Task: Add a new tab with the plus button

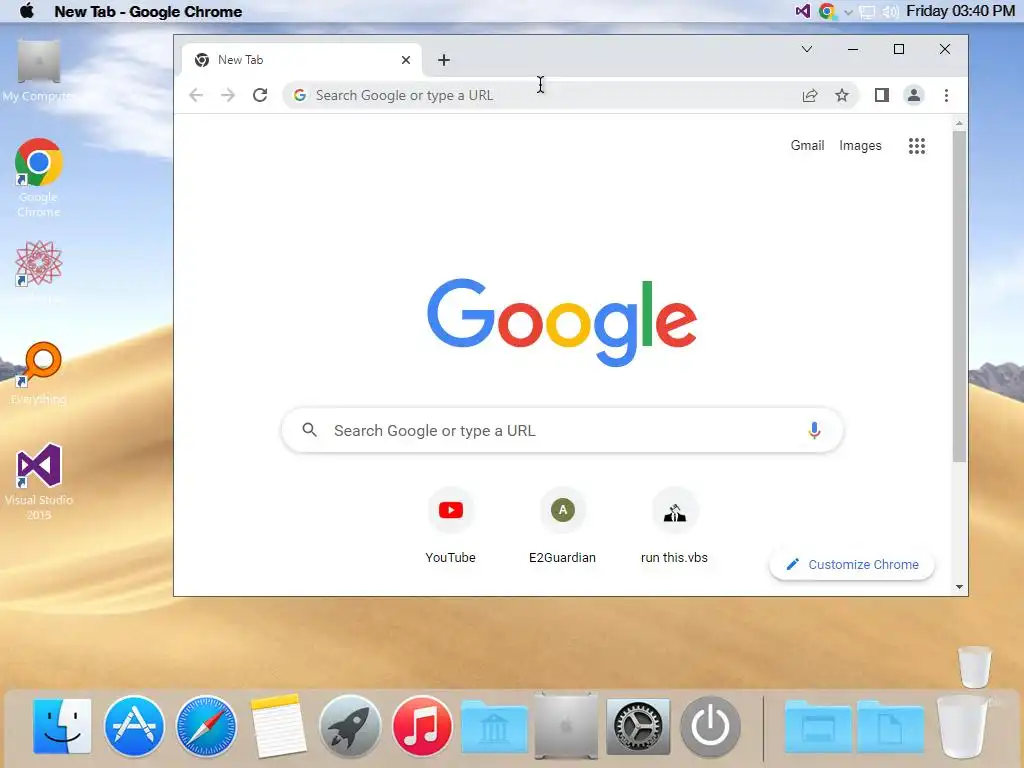Action: (x=444, y=60)
